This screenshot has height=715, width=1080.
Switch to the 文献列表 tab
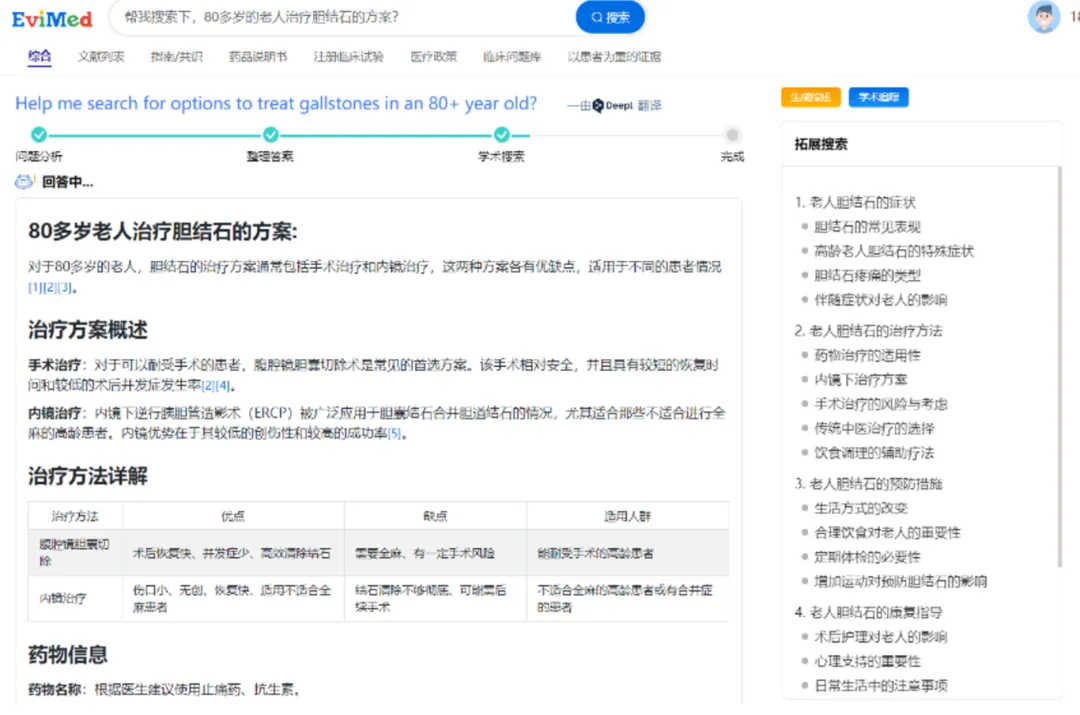pyautogui.click(x=101, y=57)
